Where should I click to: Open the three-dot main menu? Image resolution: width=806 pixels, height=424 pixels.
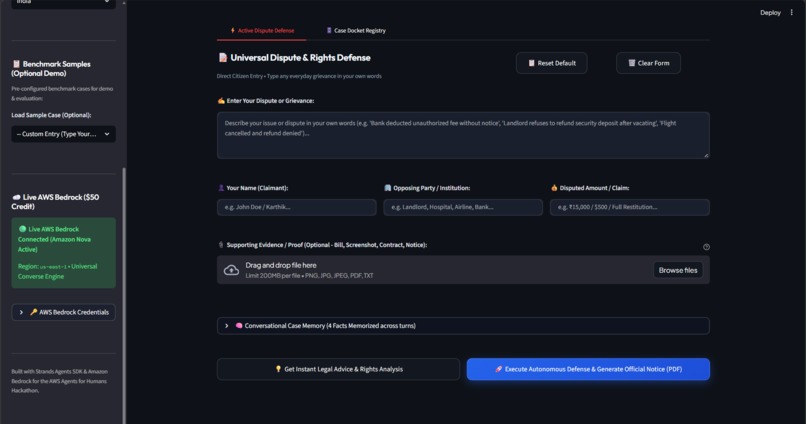[x=792, y=12]
